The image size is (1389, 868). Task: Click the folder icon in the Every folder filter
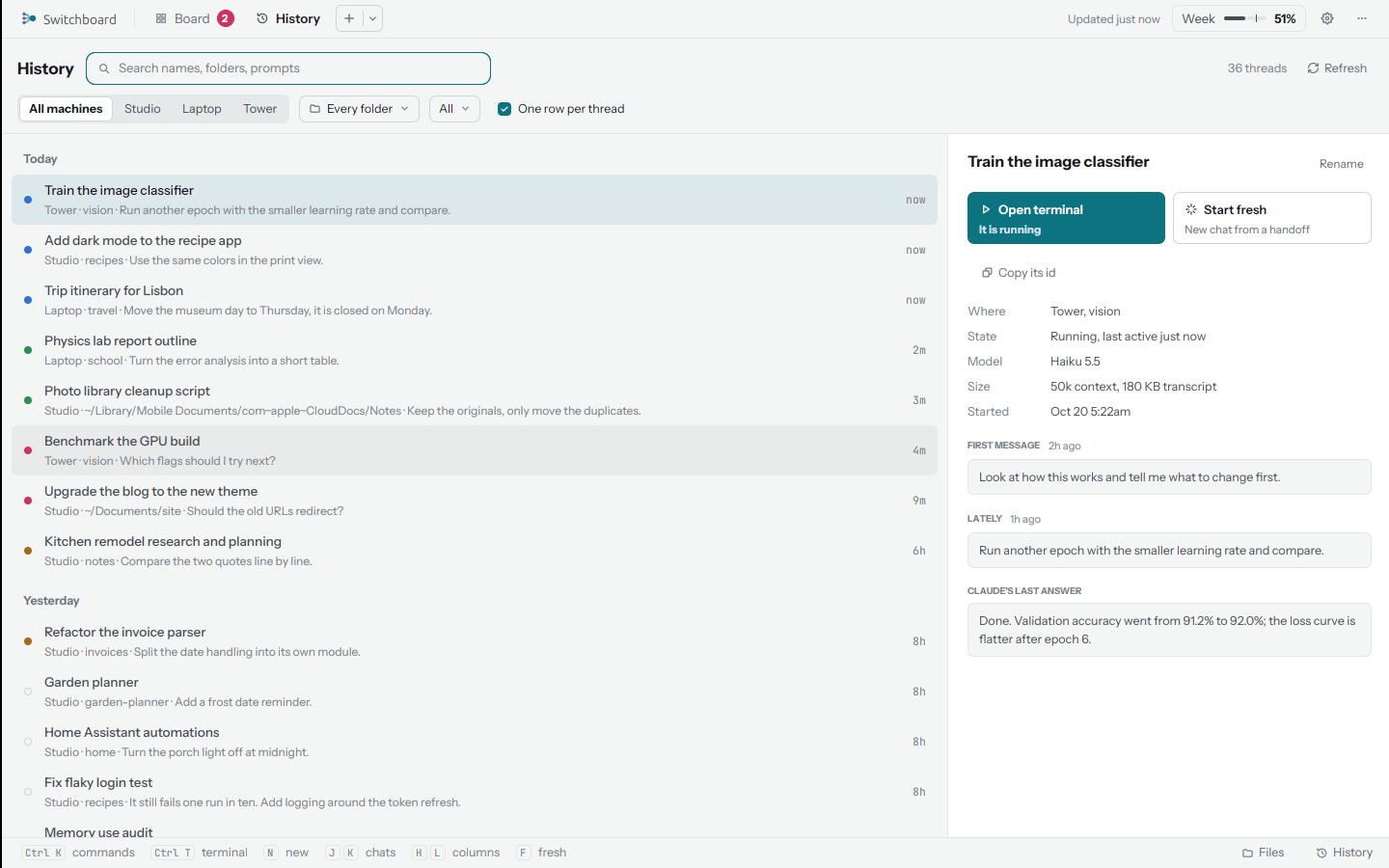(314, 109)
